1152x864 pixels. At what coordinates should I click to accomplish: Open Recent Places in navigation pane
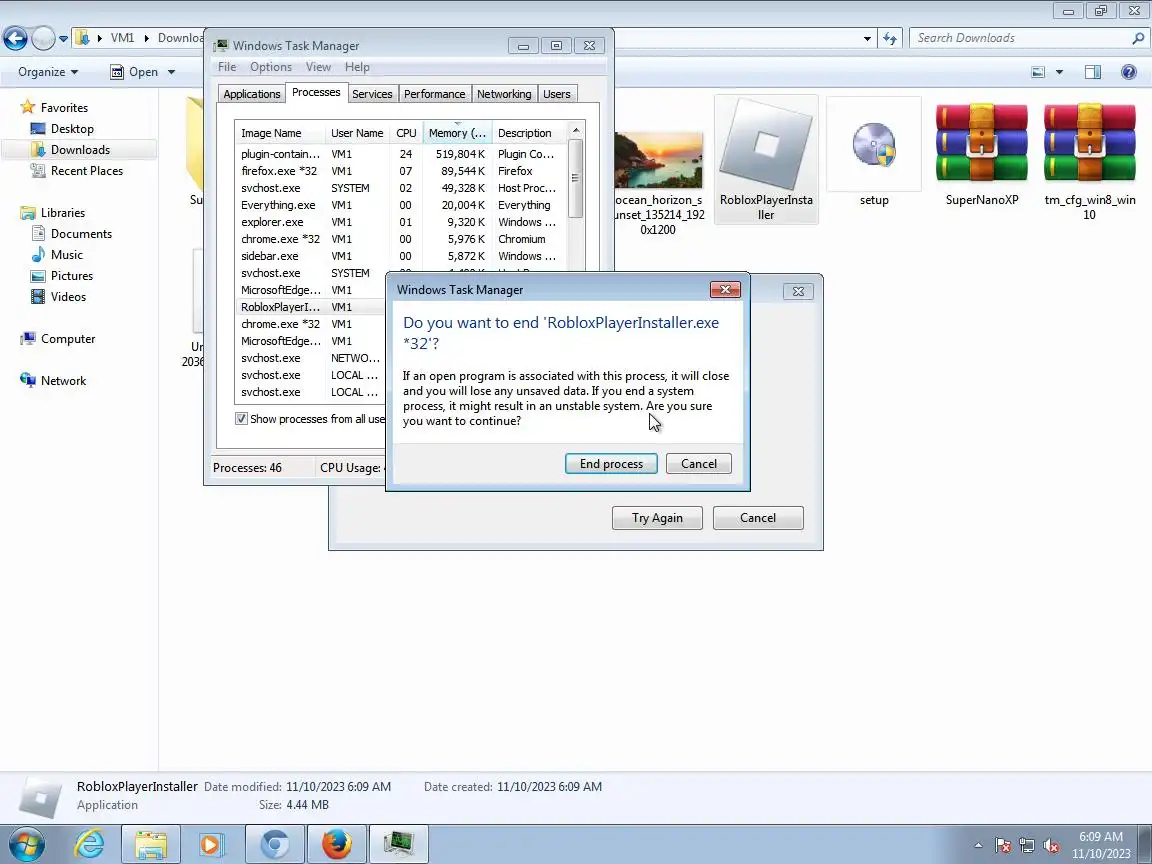87,171
